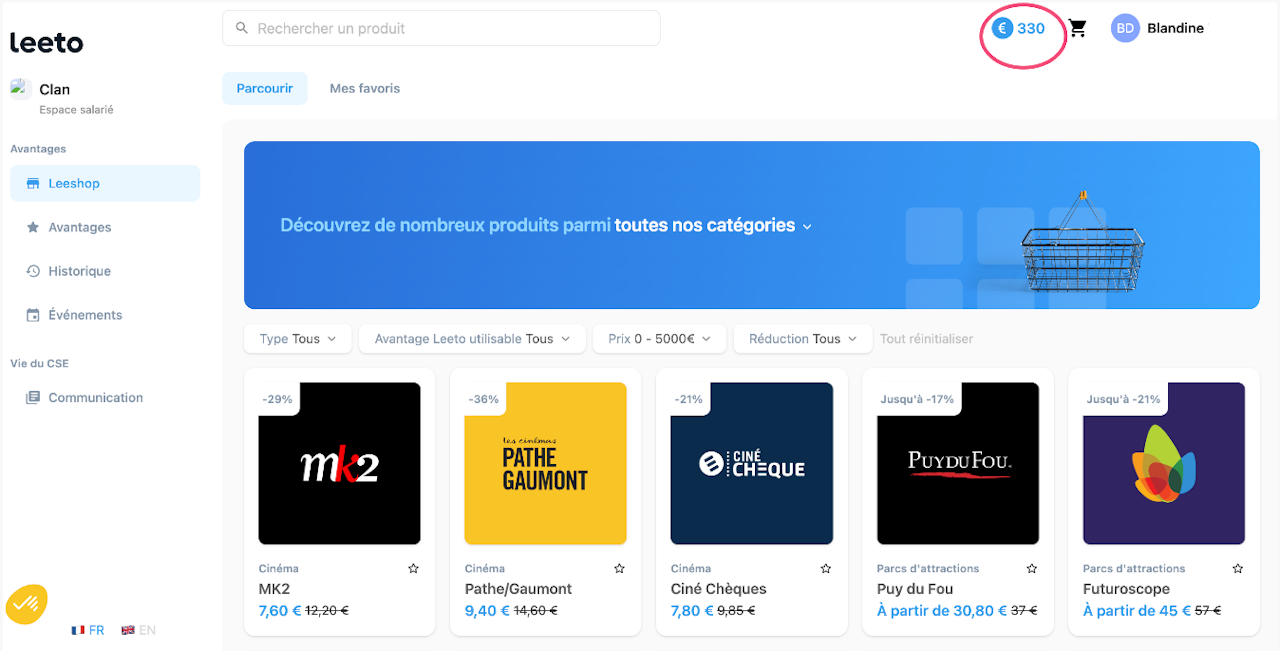Click the Historique clock icon
1280x651 pixels.
point(33,271)
